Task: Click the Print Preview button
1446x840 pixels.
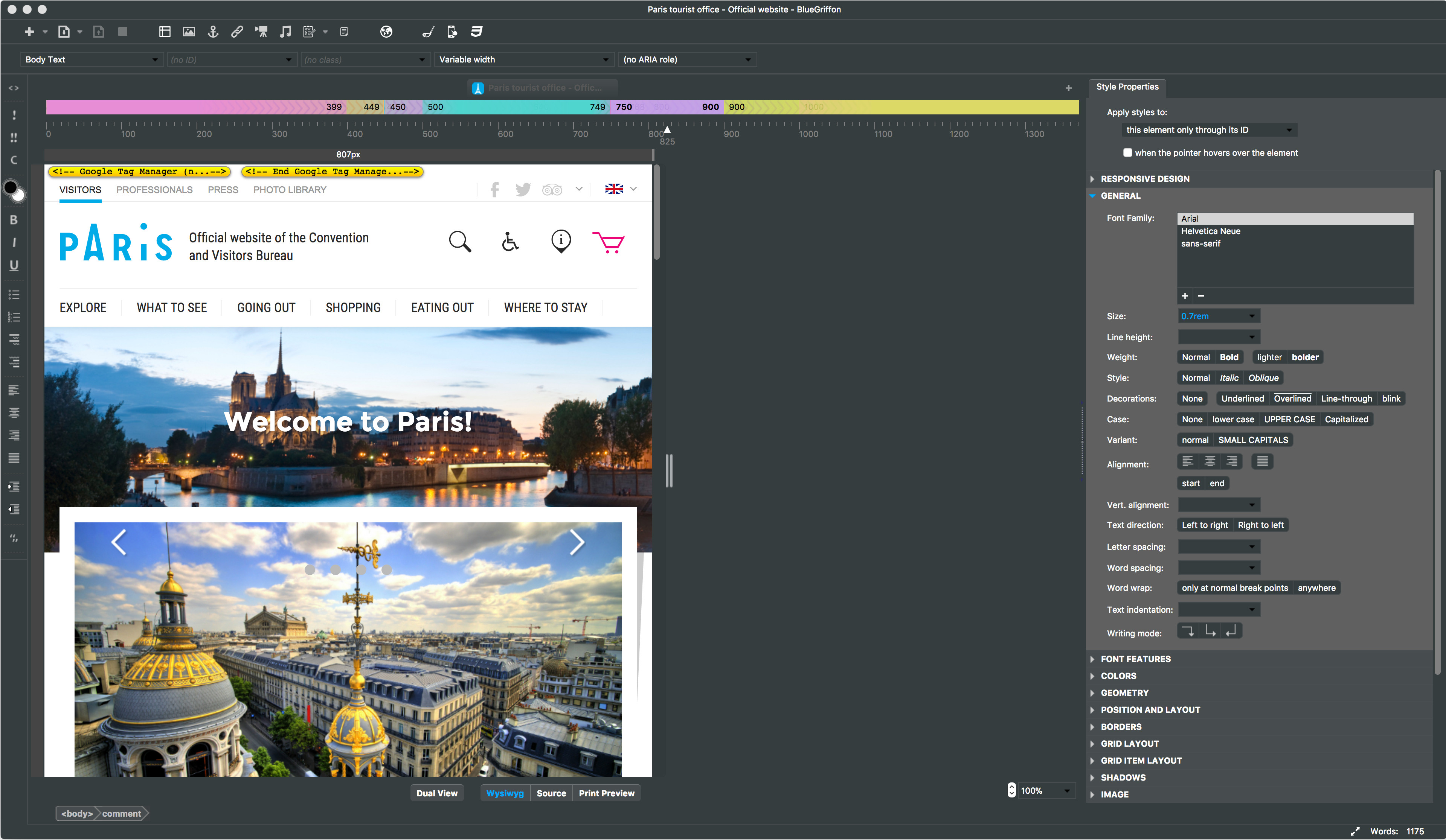Action: pyautogui.click(x=606, y=793)
